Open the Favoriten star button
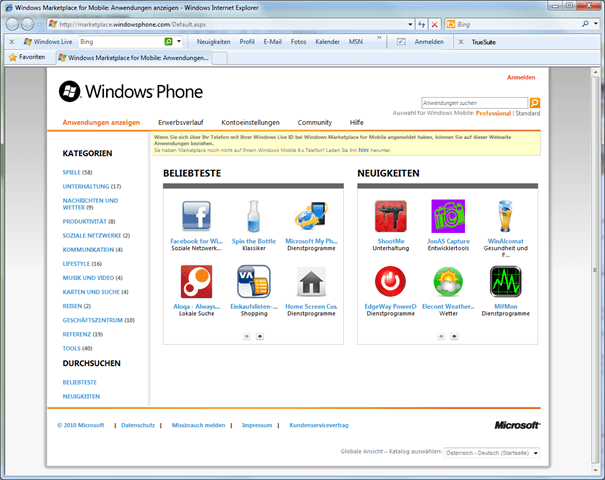 (27, 57)
